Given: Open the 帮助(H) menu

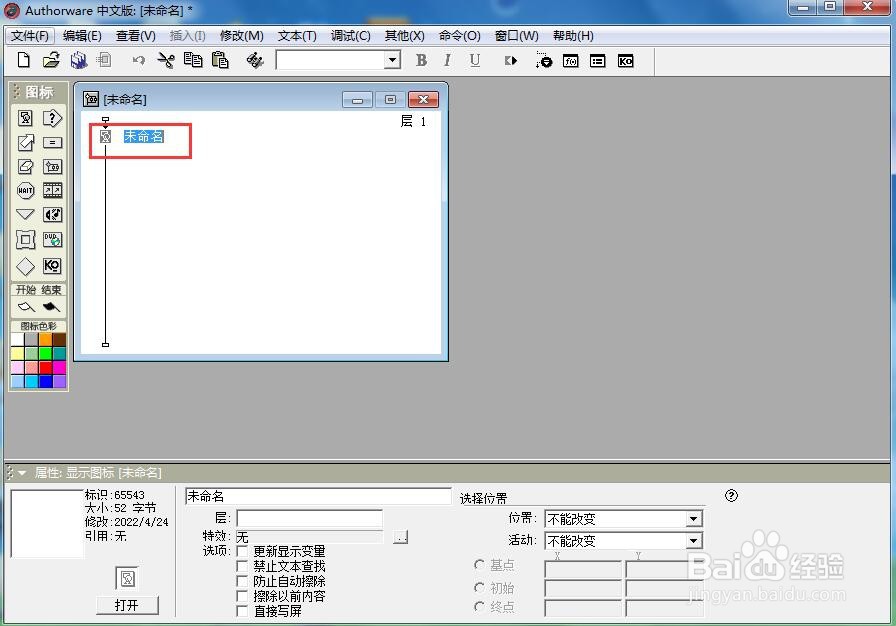Looking at the screenshot, I should [x=573, y=36].
